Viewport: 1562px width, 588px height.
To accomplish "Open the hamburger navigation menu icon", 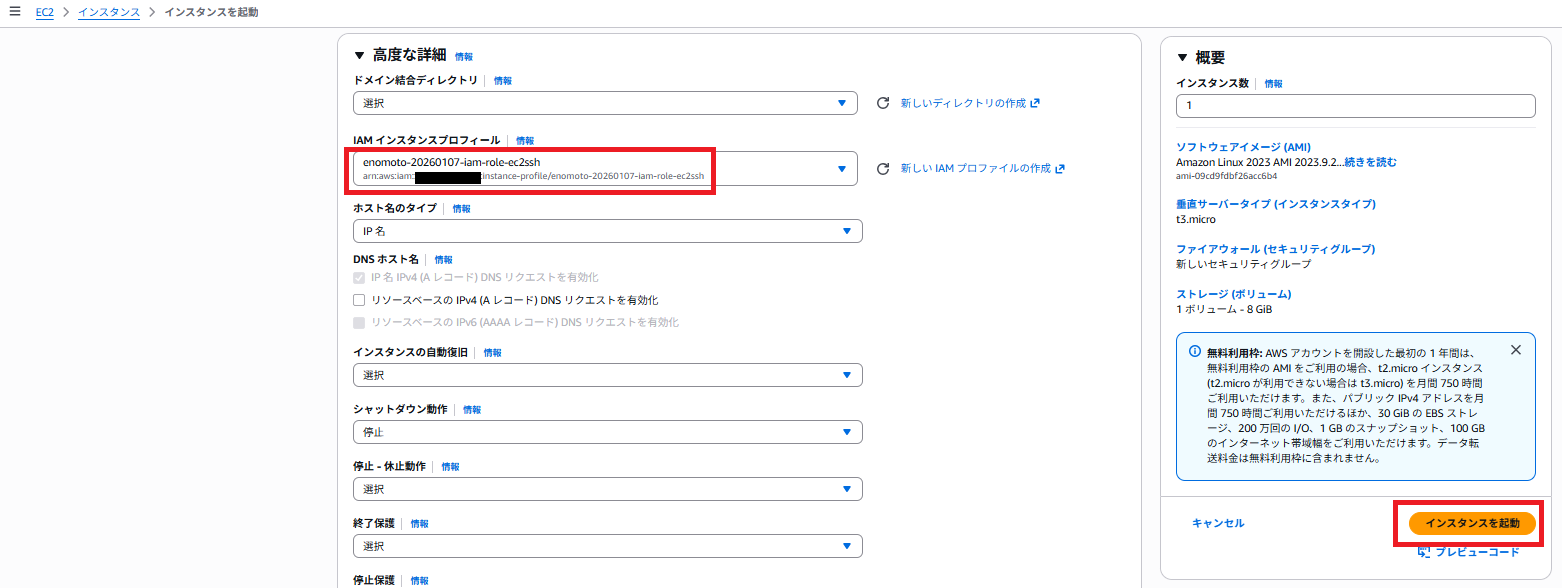I will click(x=14, y=11).
